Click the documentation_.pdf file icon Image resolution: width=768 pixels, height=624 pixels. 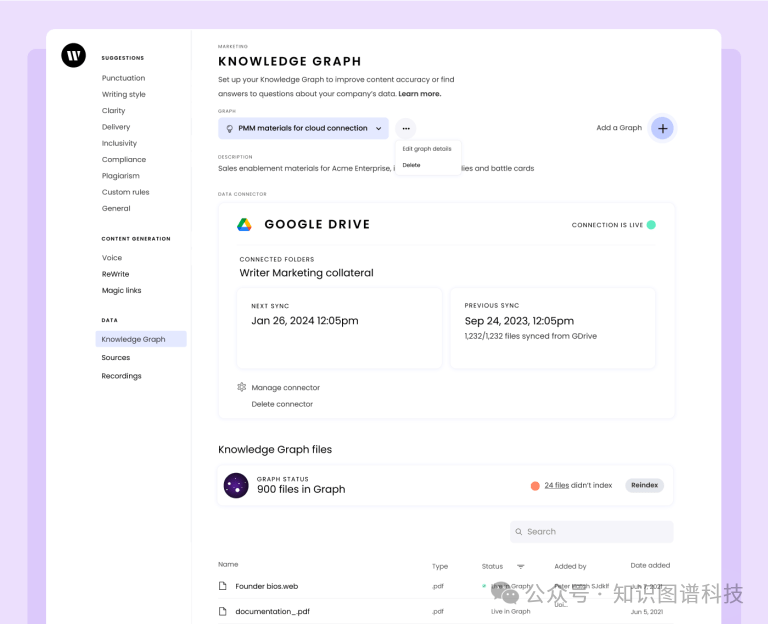point(223,611)
